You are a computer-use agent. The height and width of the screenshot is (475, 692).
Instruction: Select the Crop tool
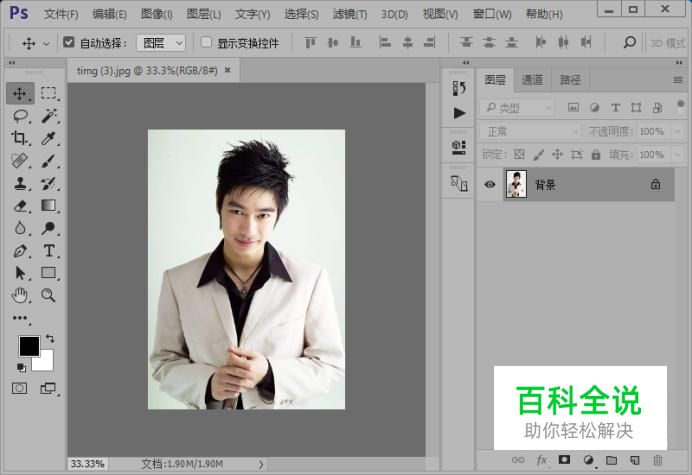[19, 138]
